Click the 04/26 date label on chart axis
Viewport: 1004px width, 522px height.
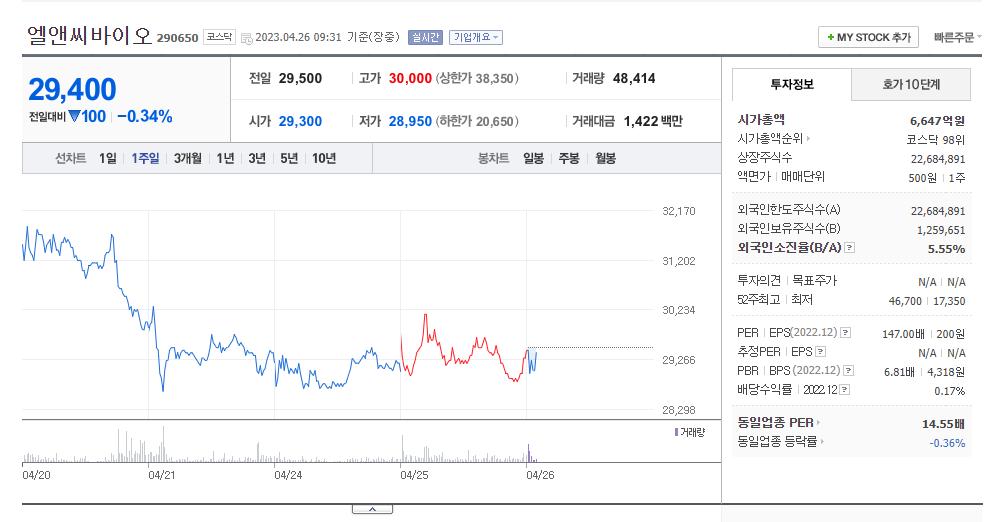(x=540, y=475)
